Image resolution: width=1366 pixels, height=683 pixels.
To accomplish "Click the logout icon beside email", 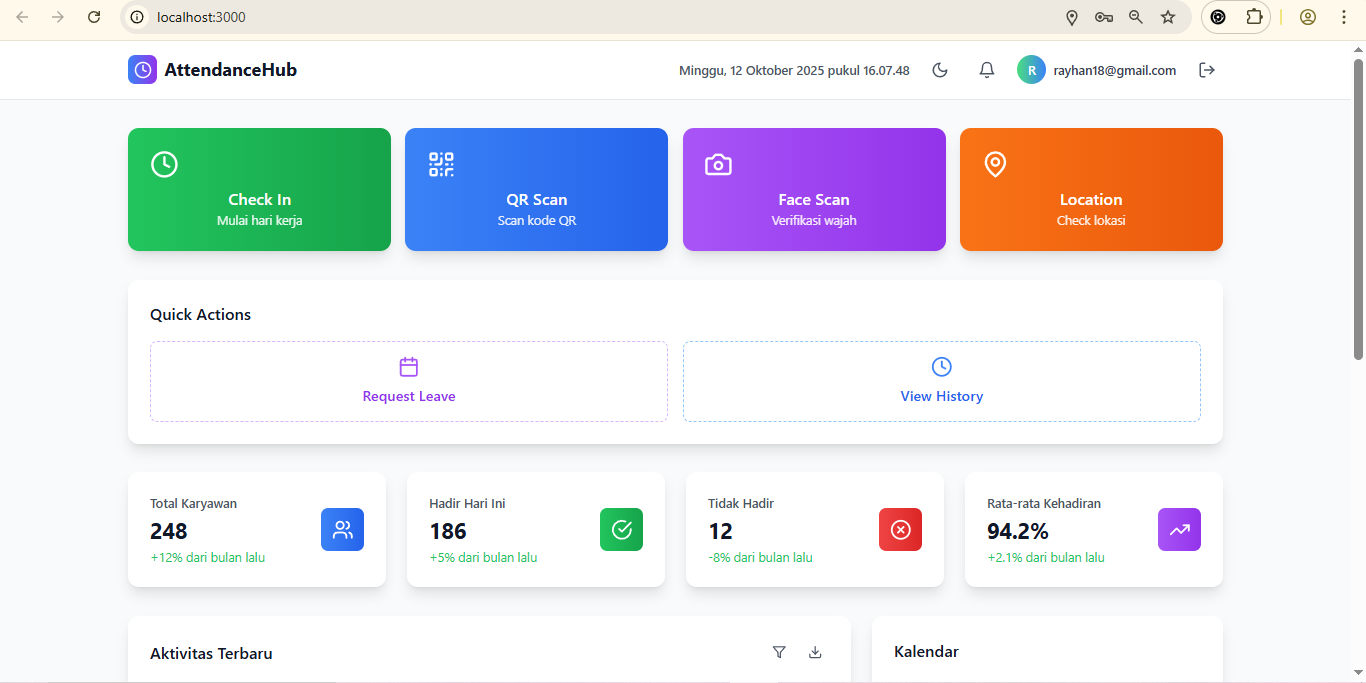I will [x=1207, y=70].
